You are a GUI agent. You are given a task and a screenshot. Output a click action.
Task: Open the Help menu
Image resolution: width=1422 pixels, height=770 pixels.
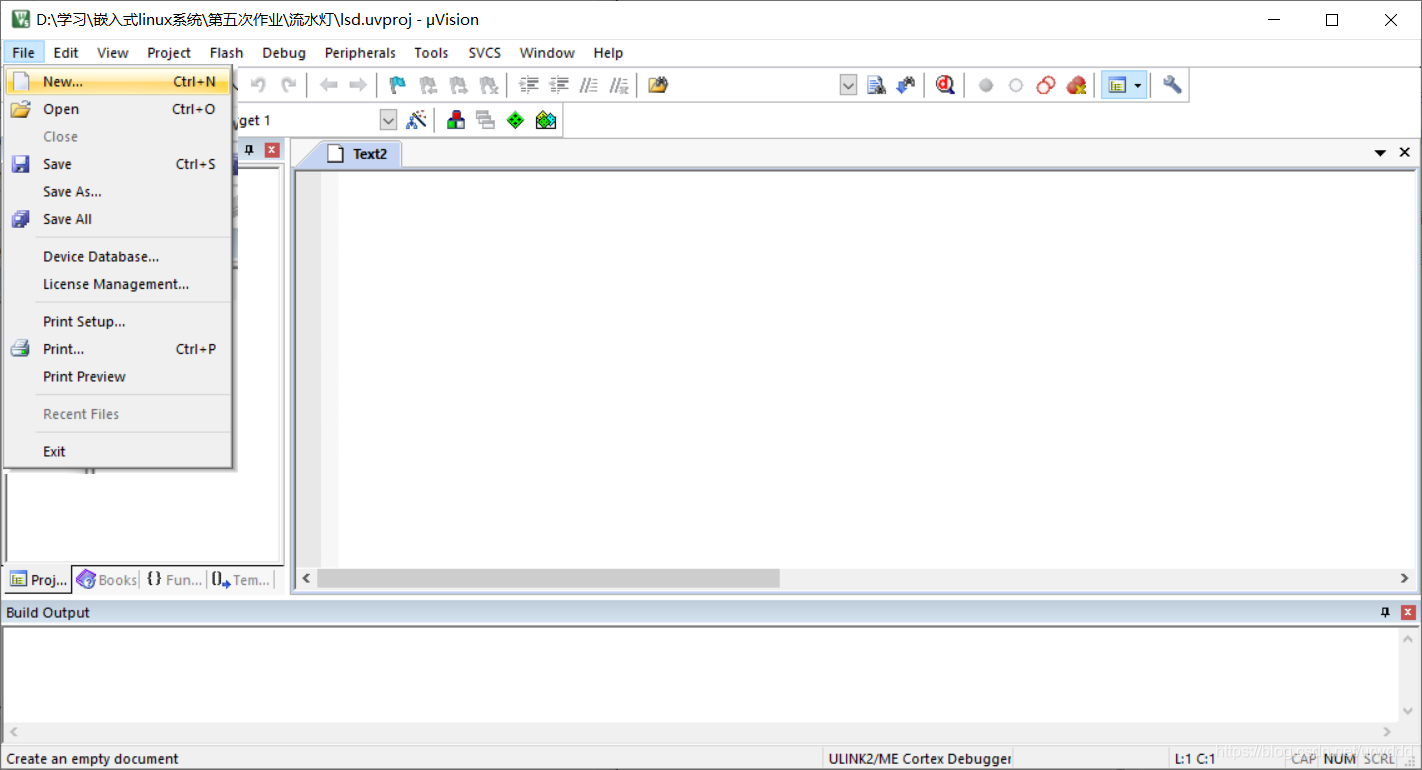(608, 53)
